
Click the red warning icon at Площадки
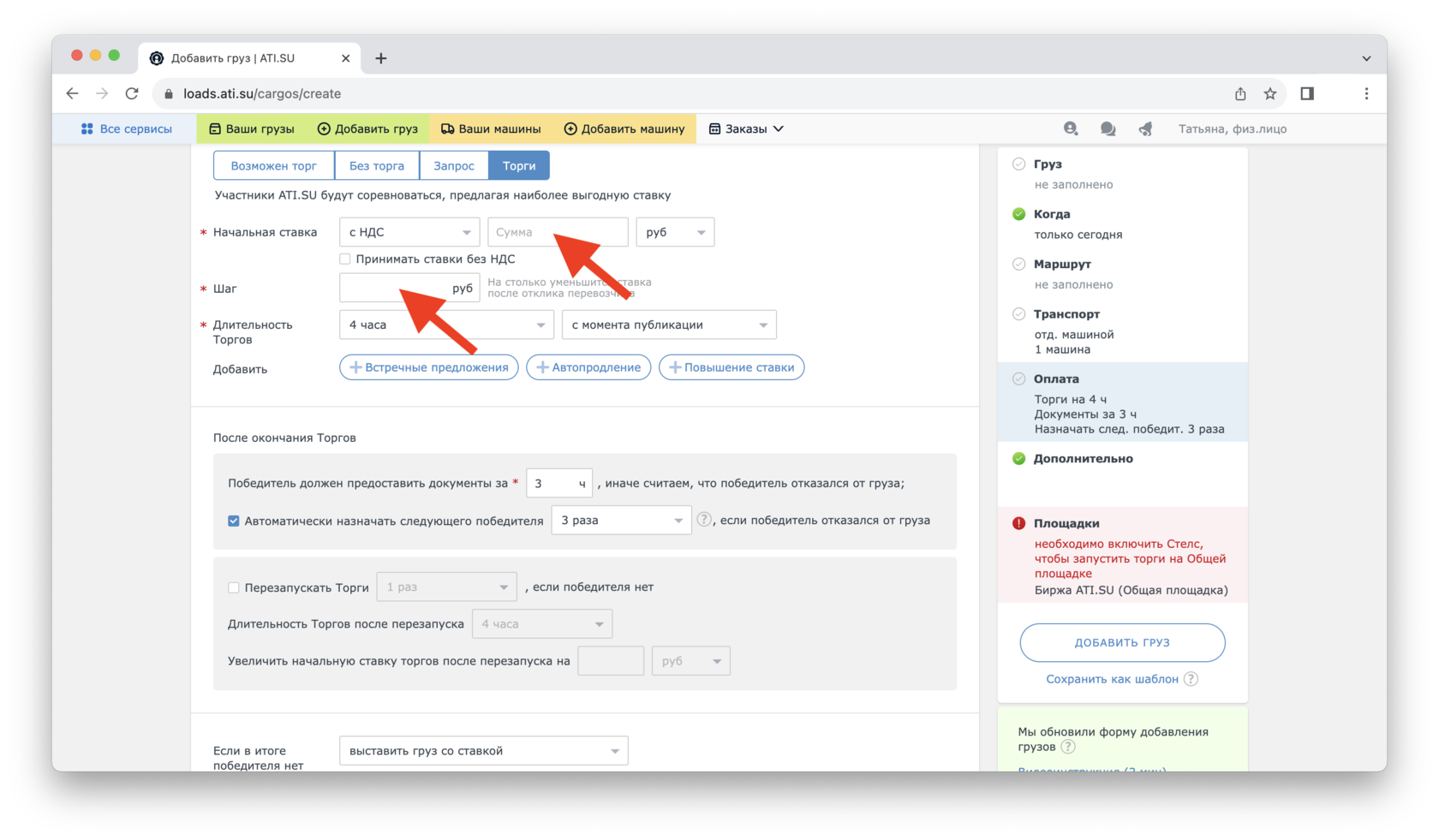coord(1018,523)
